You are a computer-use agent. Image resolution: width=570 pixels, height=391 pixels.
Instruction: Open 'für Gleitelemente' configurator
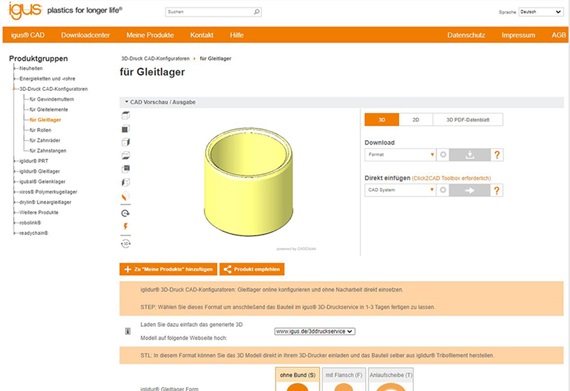coord(49,109)
